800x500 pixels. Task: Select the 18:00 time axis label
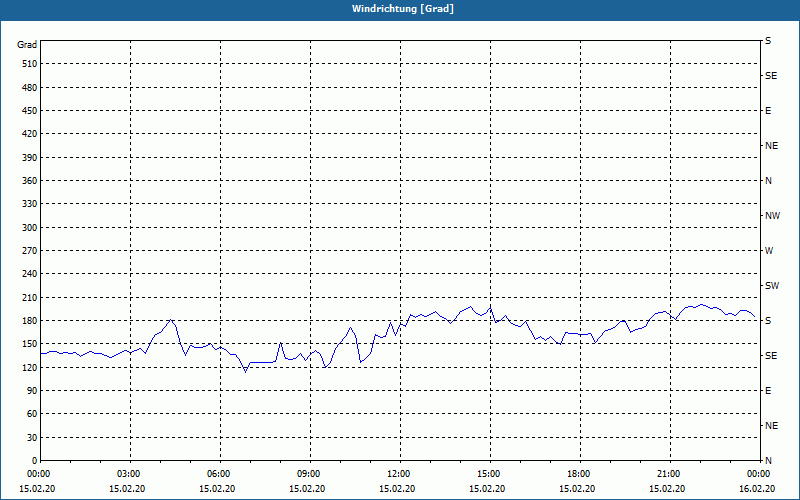point(580,474)
